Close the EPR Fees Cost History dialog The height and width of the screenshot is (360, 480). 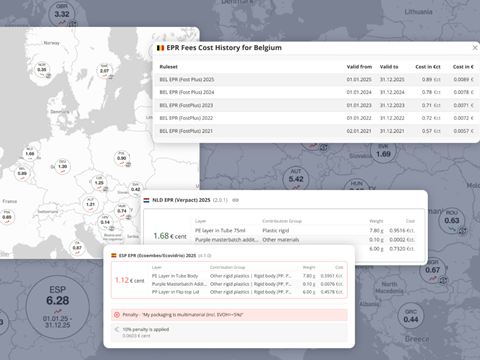475,48
